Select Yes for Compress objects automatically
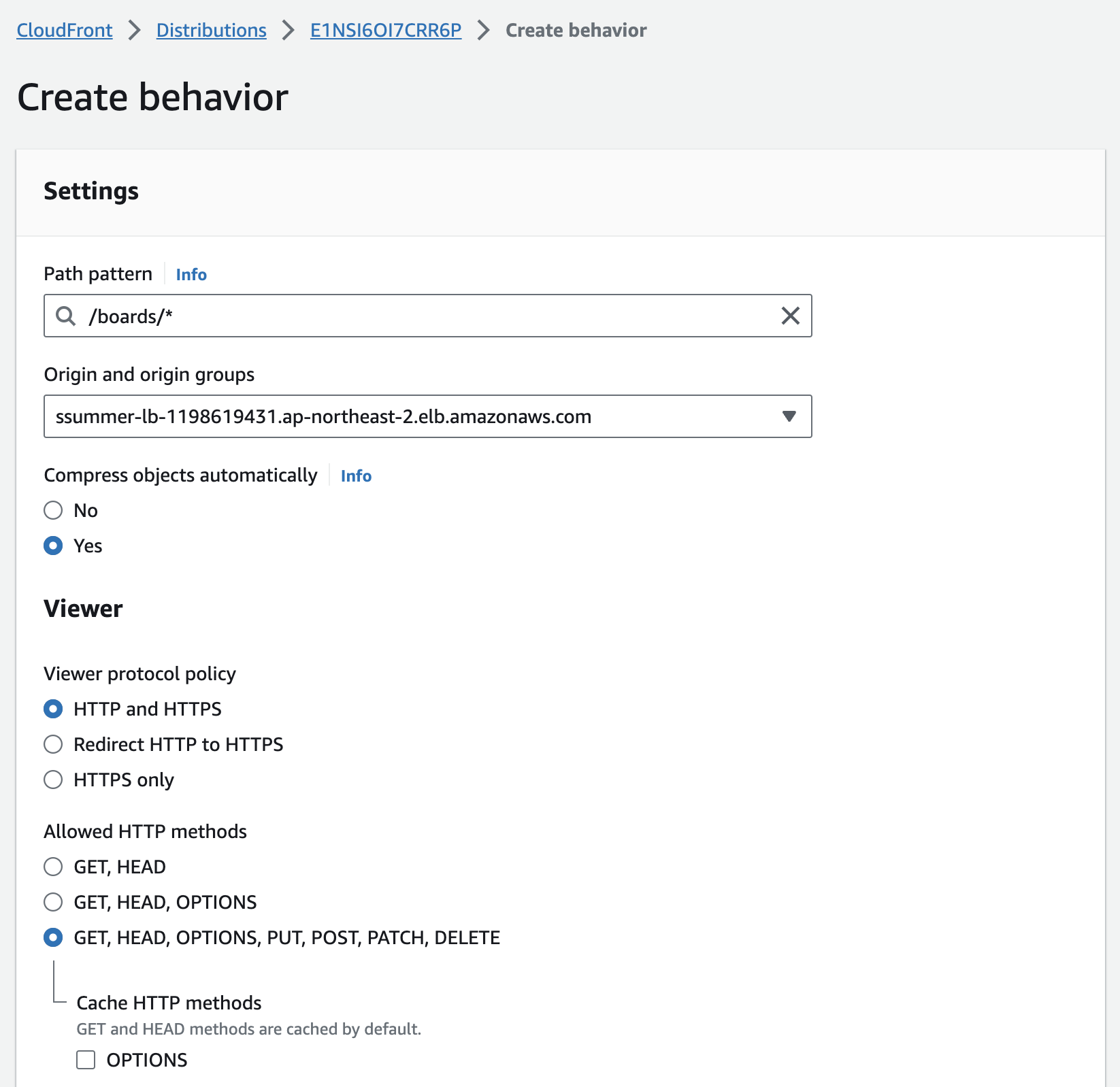 [x=53, y=546]
